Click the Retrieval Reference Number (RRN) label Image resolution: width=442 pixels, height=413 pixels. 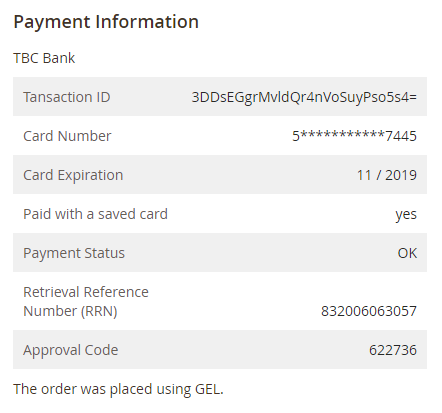[x=86, y=302]
